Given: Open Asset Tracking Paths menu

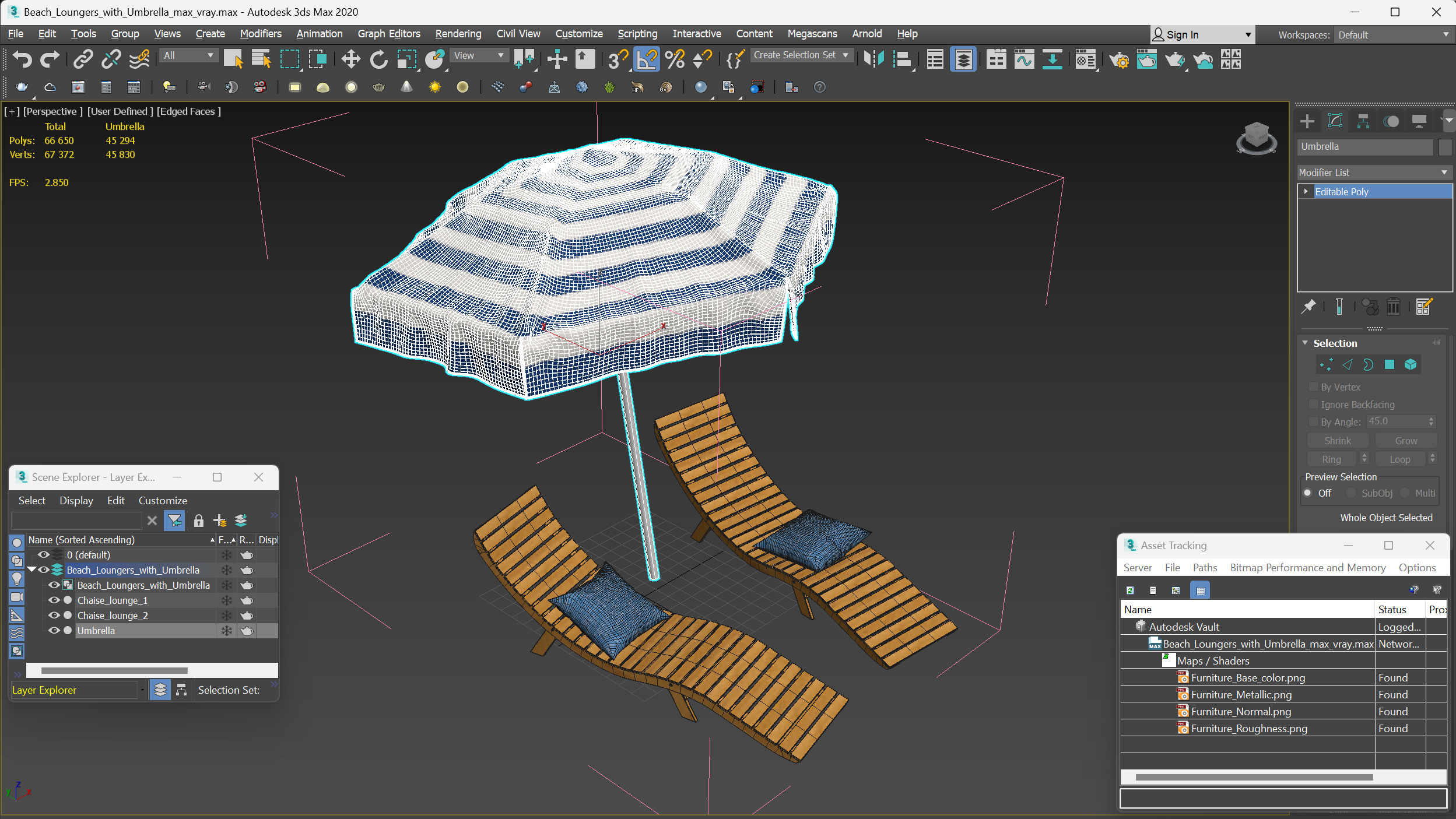Looking at the screenshot, I should 1205,567.
